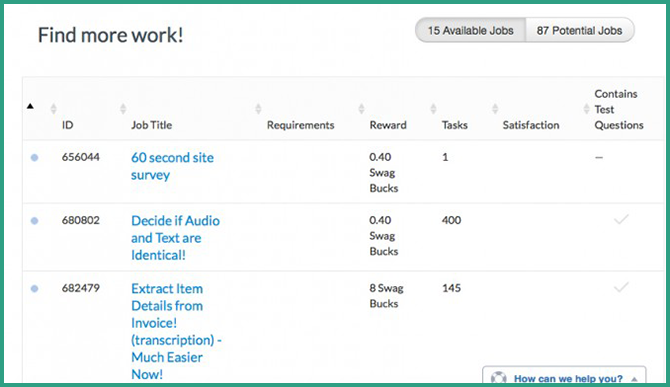The width and height of the screenshot is (670, 387).
Task: Click the 0.40 Swag Bucks reward for job 680802
Action: pos(384,236)
